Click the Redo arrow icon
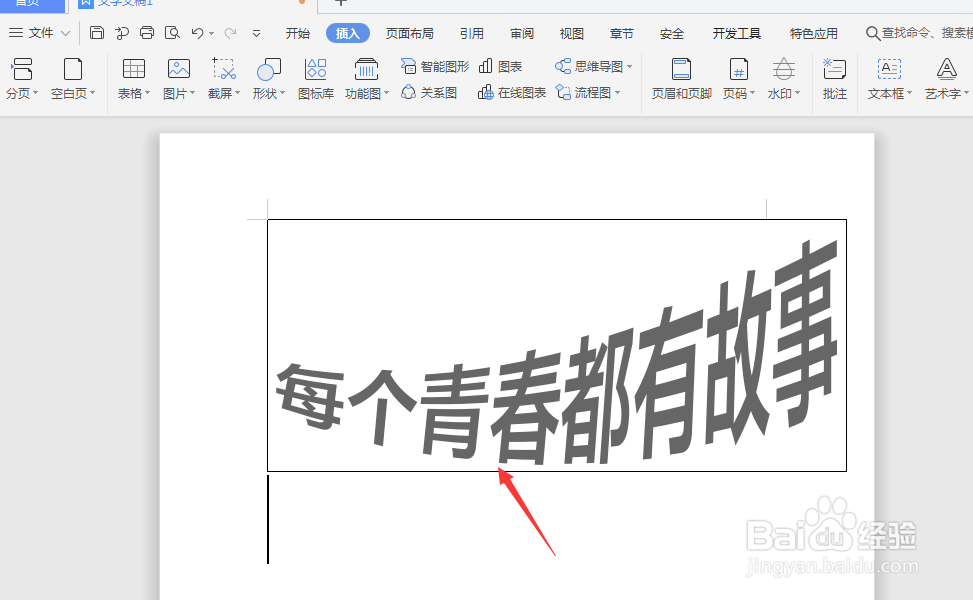Screen dimensions: 973x600 click(x=230, y=33)
